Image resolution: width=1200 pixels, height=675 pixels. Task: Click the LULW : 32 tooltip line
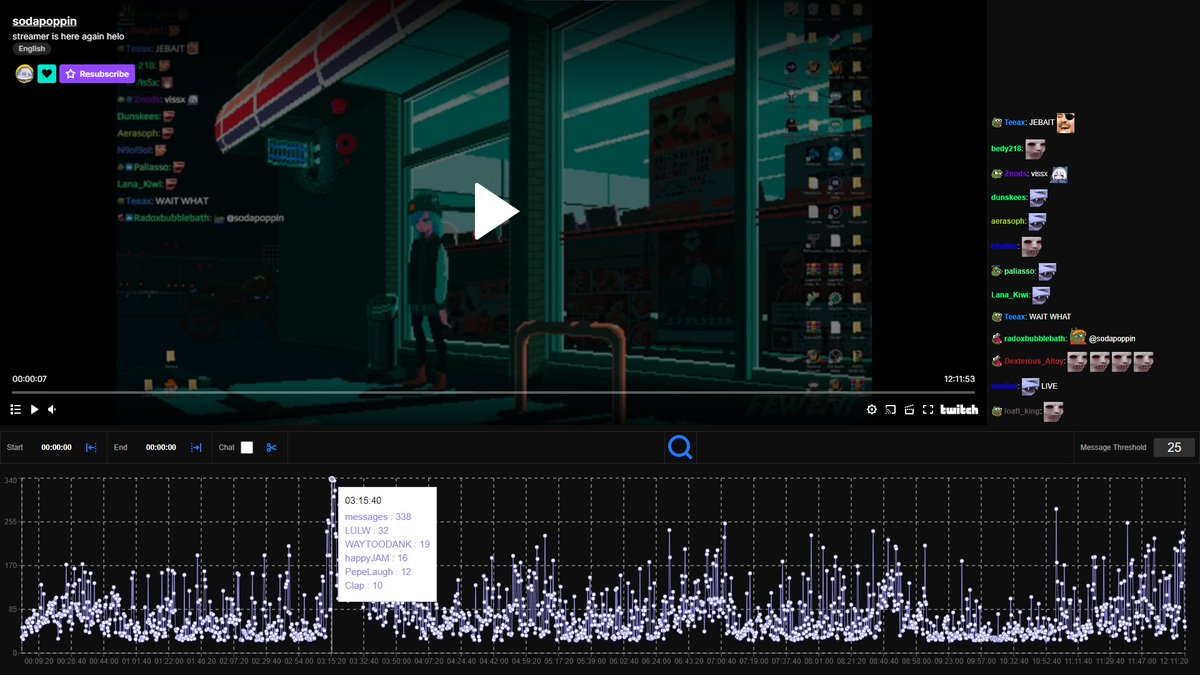pos(367,531)
